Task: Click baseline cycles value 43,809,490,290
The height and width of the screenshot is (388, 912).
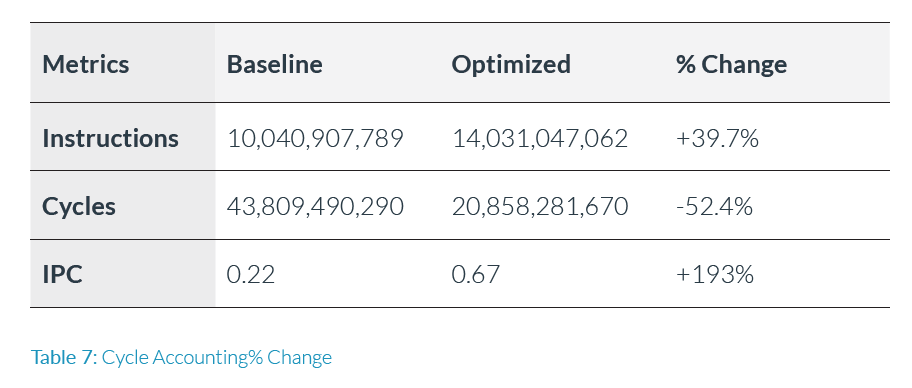Action: (315, 207)
